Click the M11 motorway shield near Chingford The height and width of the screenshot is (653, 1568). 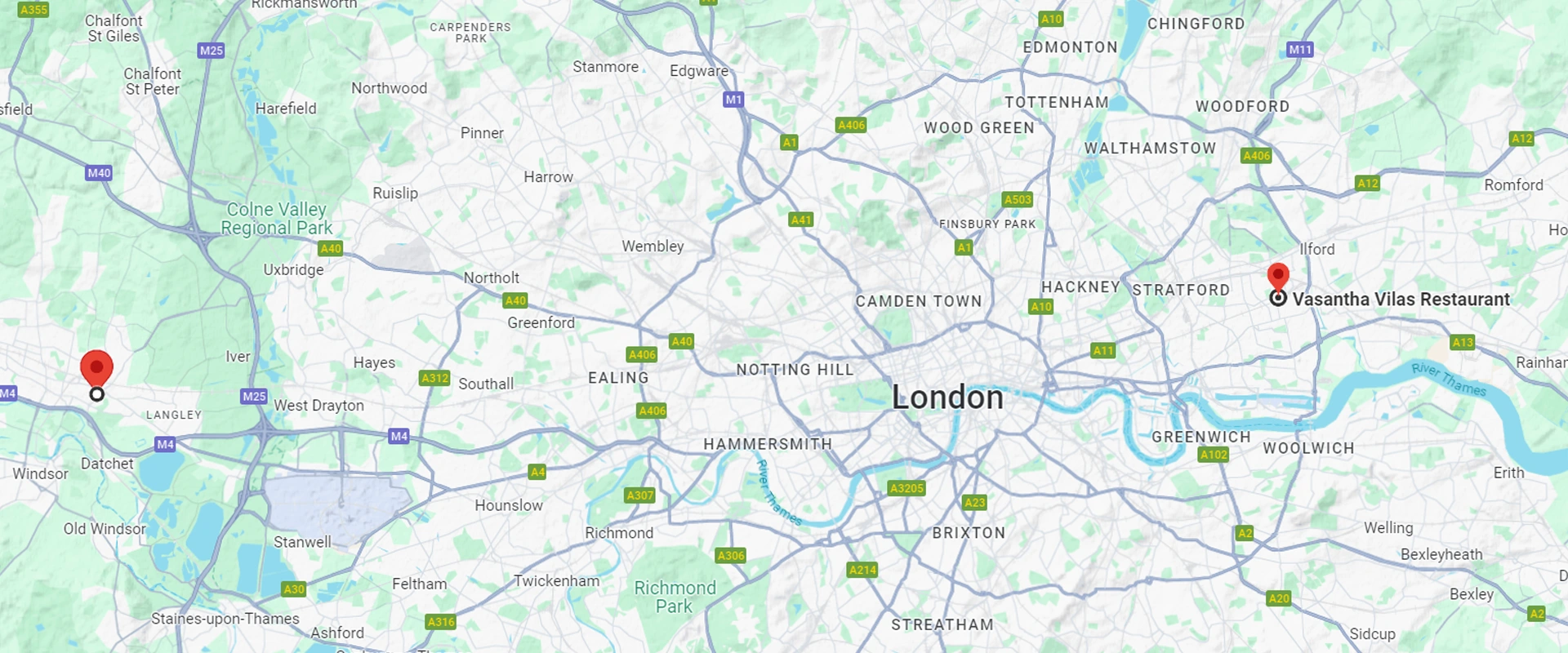pyautogui.click(x=1300, y=50)
